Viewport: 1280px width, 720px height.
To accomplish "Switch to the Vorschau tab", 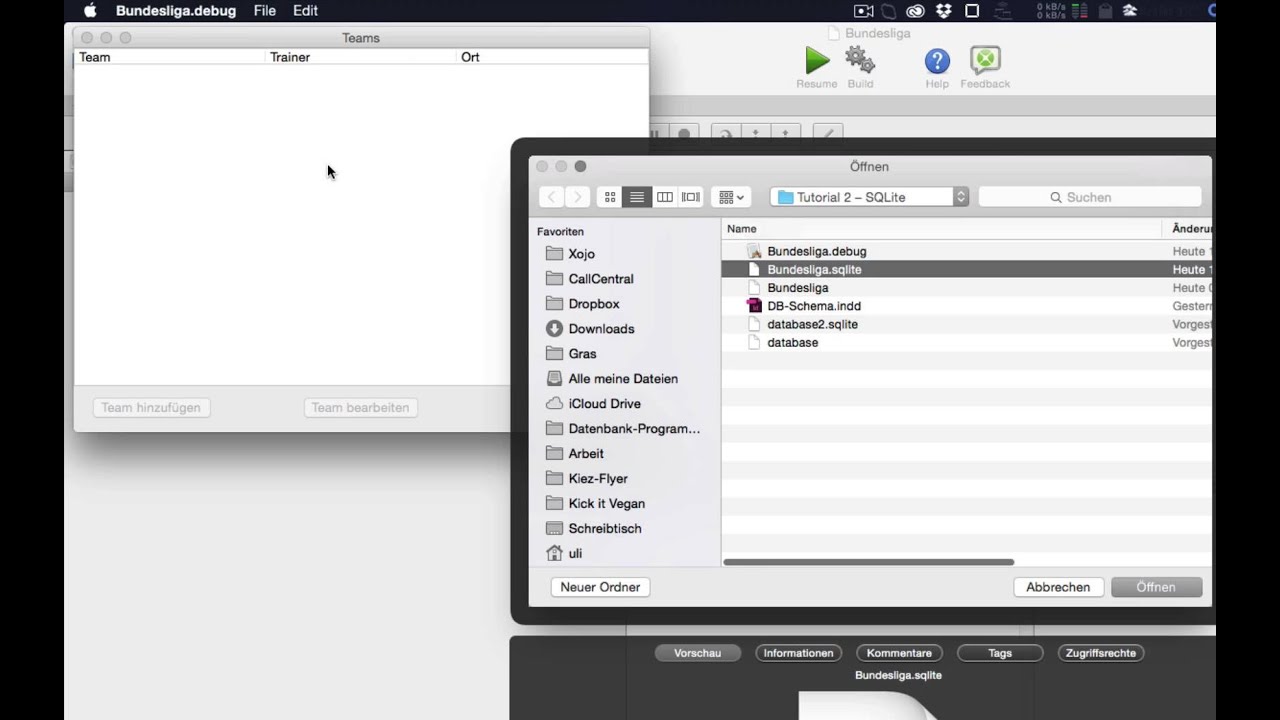I will 698,653.
